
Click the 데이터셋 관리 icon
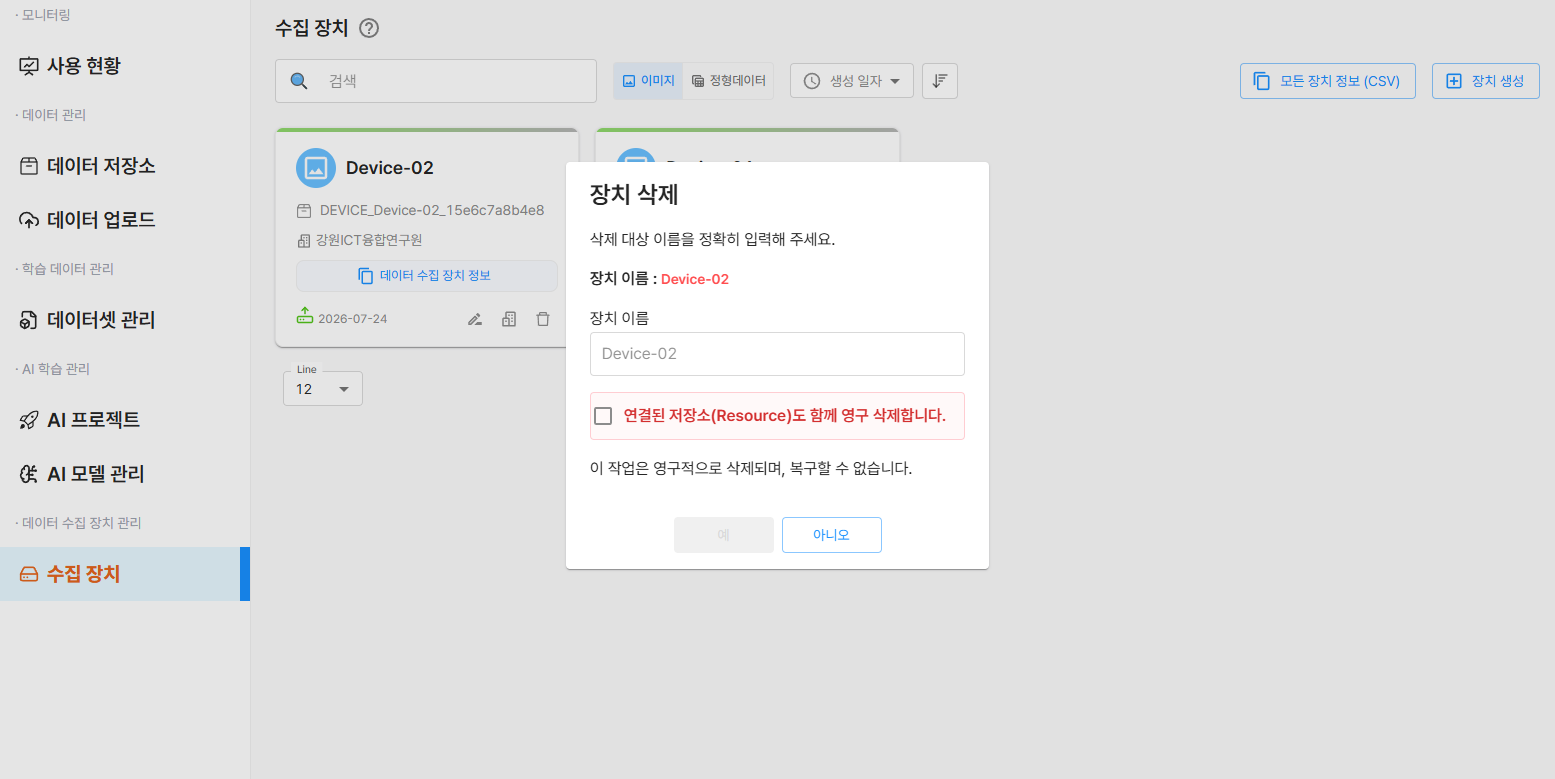[29, 320]
